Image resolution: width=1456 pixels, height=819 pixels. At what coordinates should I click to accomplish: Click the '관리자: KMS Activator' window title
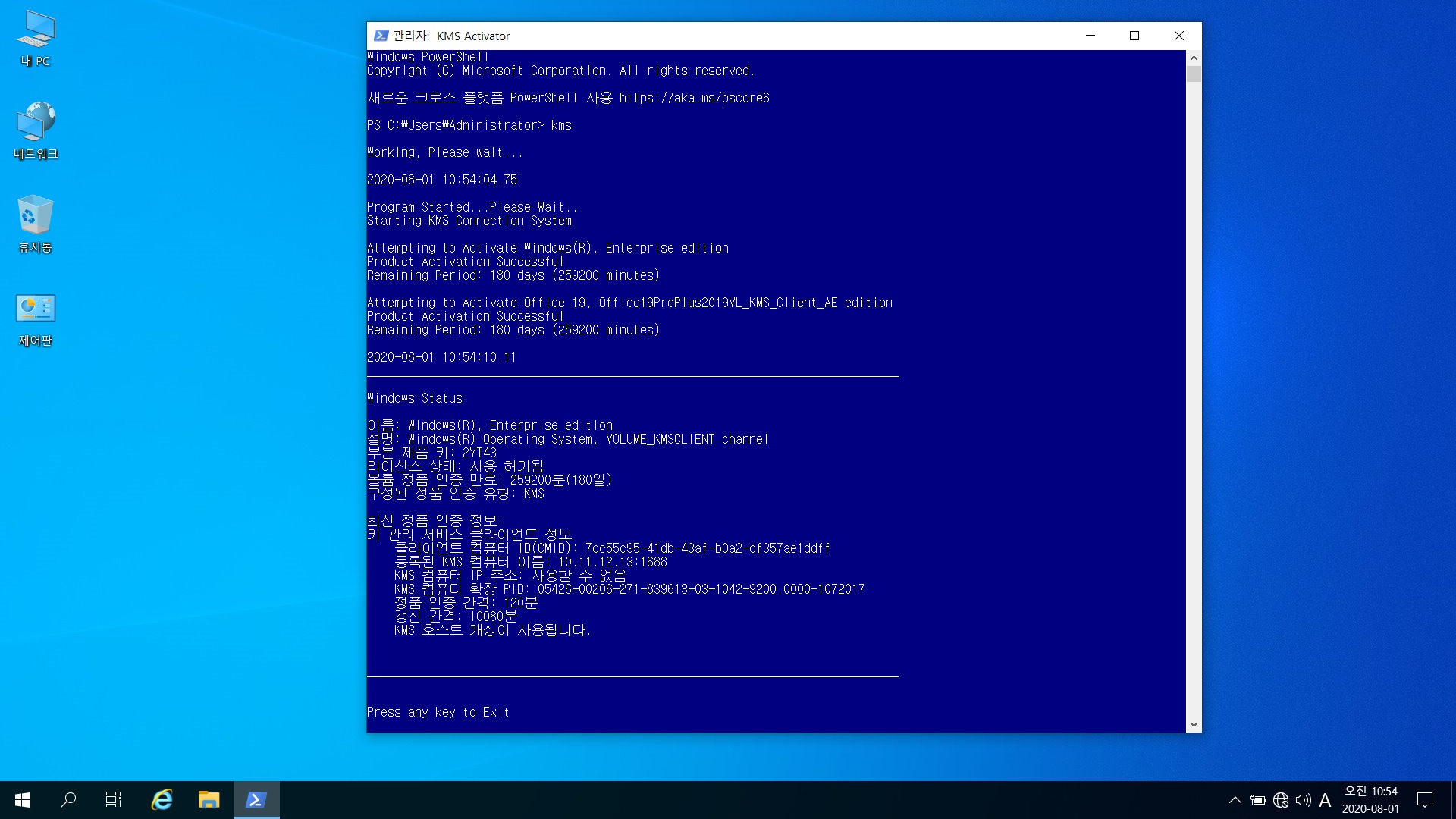tap(451, 36)
